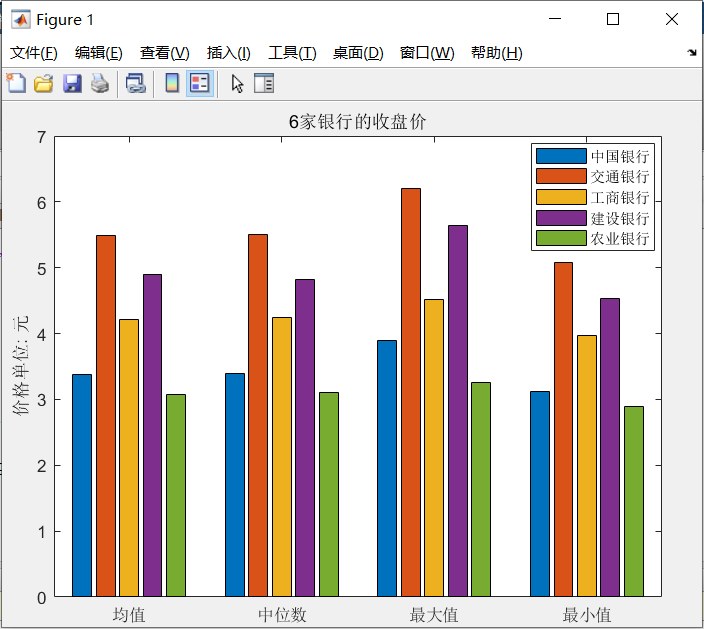The image size is (704, 629).
Task: Select the blue bar in the 最小值 group
Action: pyautogui.click(x=540, y=494)
